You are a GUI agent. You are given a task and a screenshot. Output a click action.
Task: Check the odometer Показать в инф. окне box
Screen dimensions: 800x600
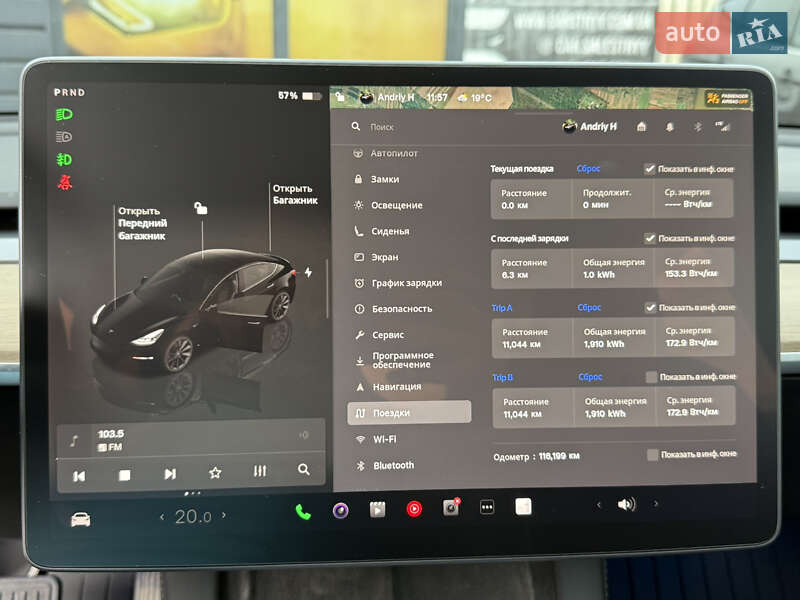[x=653, y=454]
